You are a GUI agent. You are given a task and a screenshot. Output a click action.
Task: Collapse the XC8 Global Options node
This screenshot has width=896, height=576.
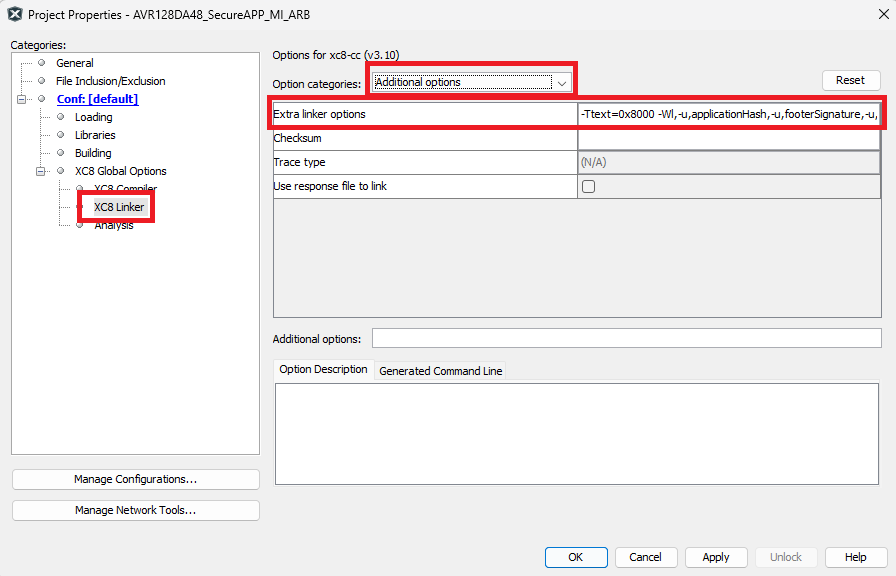[x=41, y=171]
